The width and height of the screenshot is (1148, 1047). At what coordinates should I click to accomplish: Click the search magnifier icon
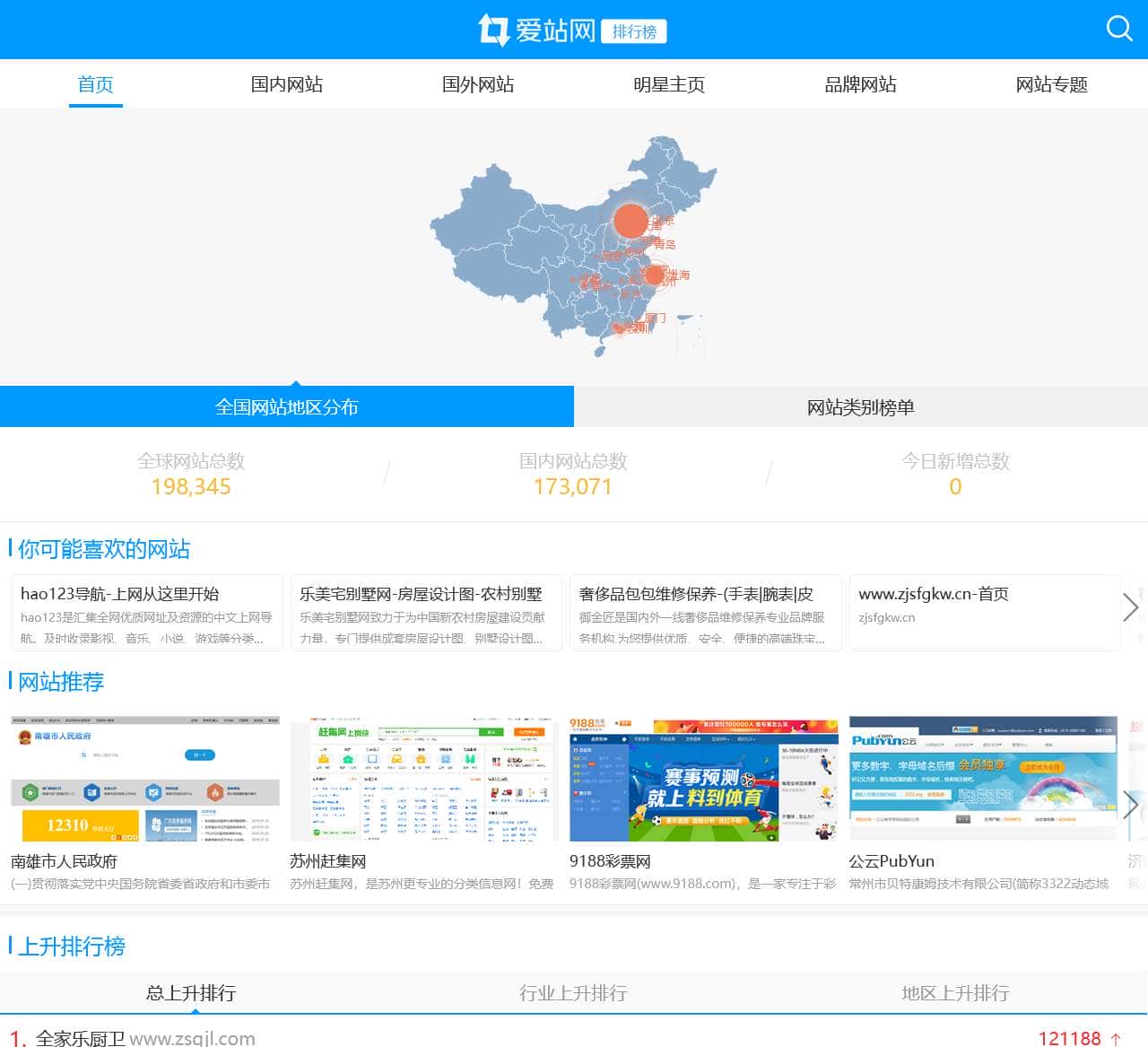(1119, 28)
